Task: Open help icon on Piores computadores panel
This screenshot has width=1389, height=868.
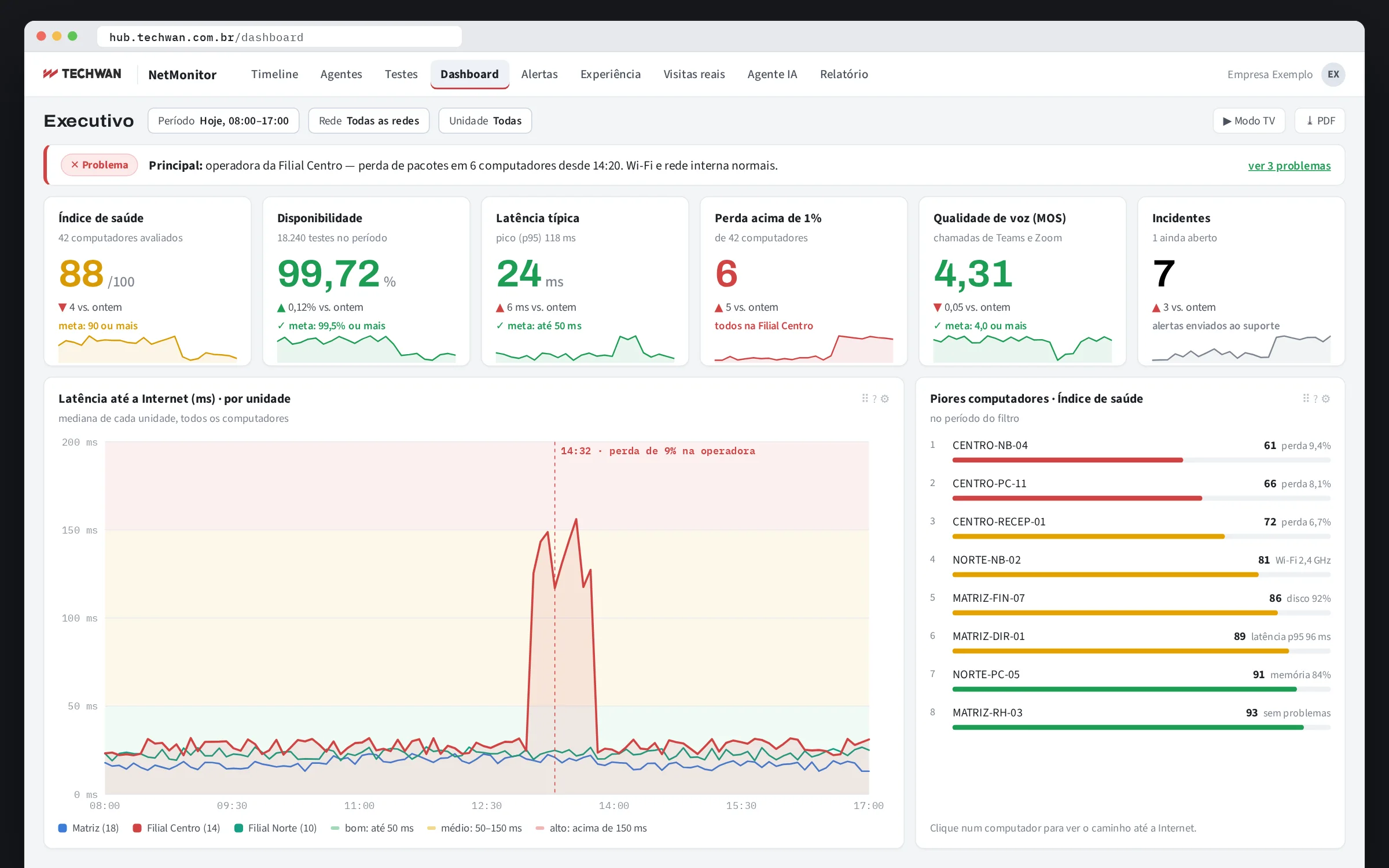Action: pyautogui.click(x=1315, y=399)
